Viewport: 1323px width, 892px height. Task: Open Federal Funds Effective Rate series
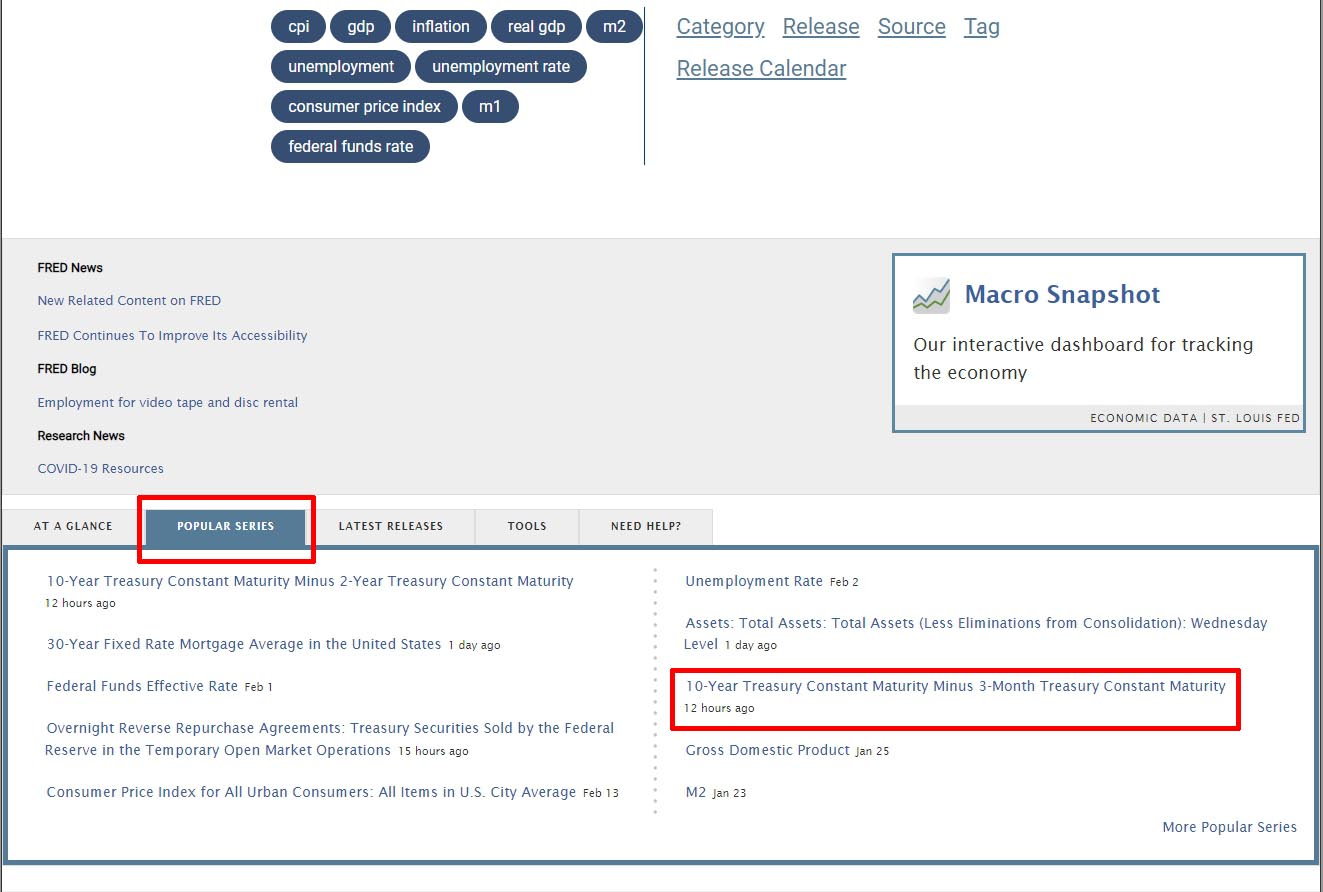click(142, 686)
